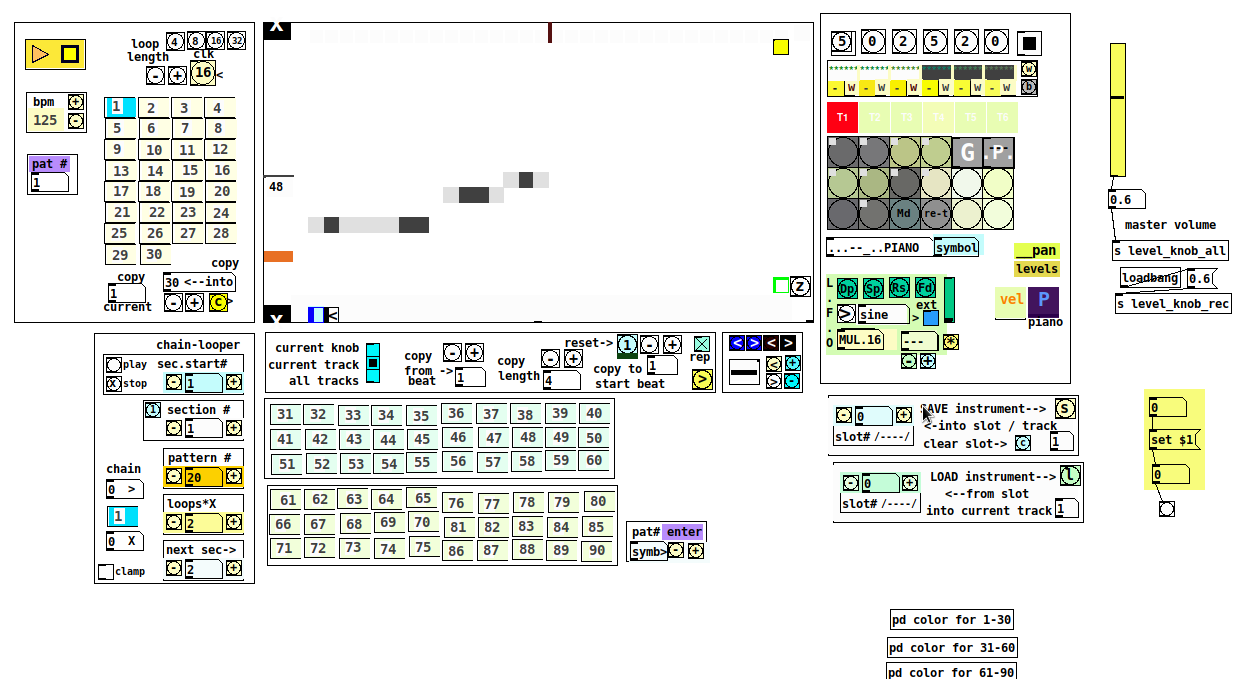Click the yellow C copy pattern button
Image resolution: width=1241 pixels, height=679 pixels.
[x=217, y=302]
